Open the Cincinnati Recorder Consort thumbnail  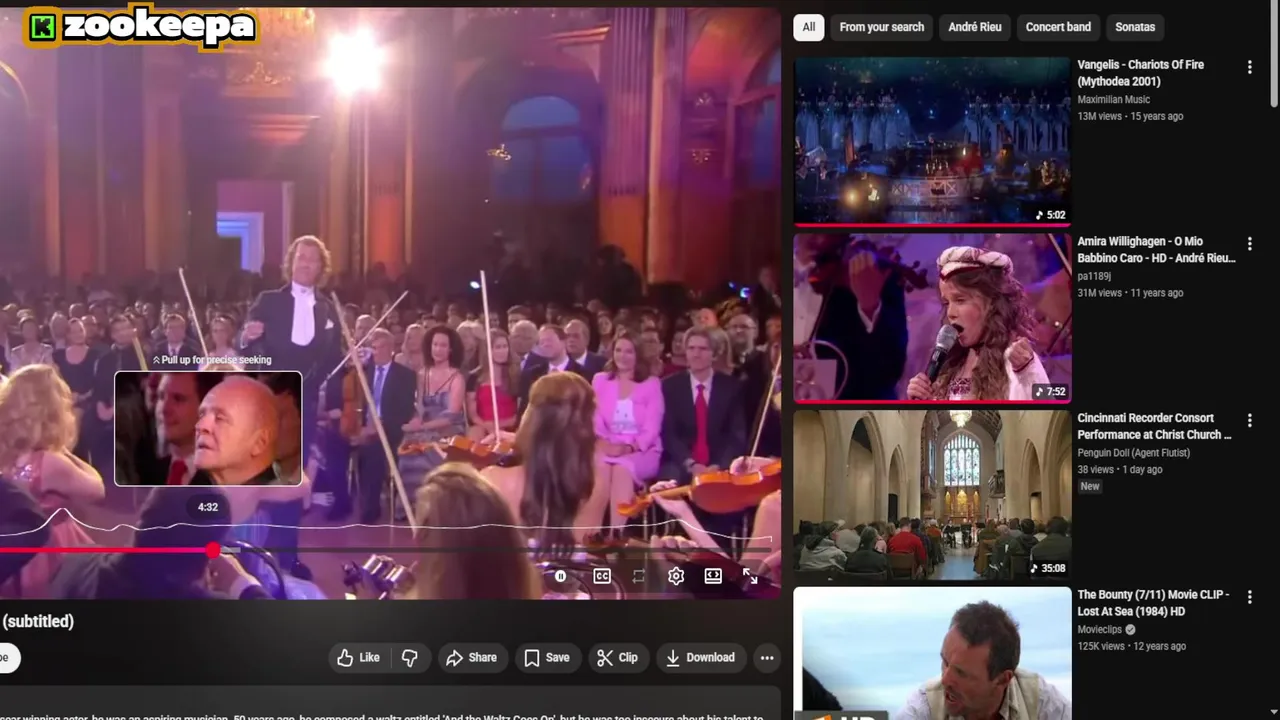click(932, 494)
